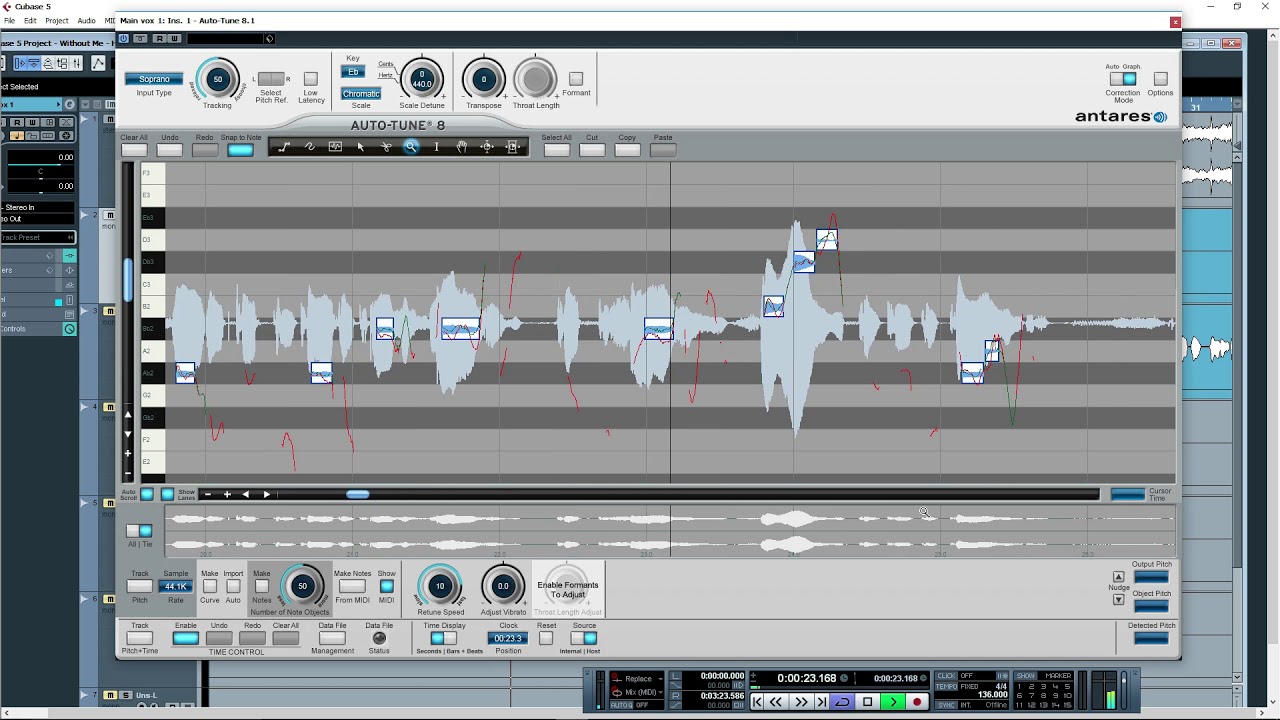The image size is (1280, 720).
Task: Select the I-Beam tool
Action: (x=437, y=147)
